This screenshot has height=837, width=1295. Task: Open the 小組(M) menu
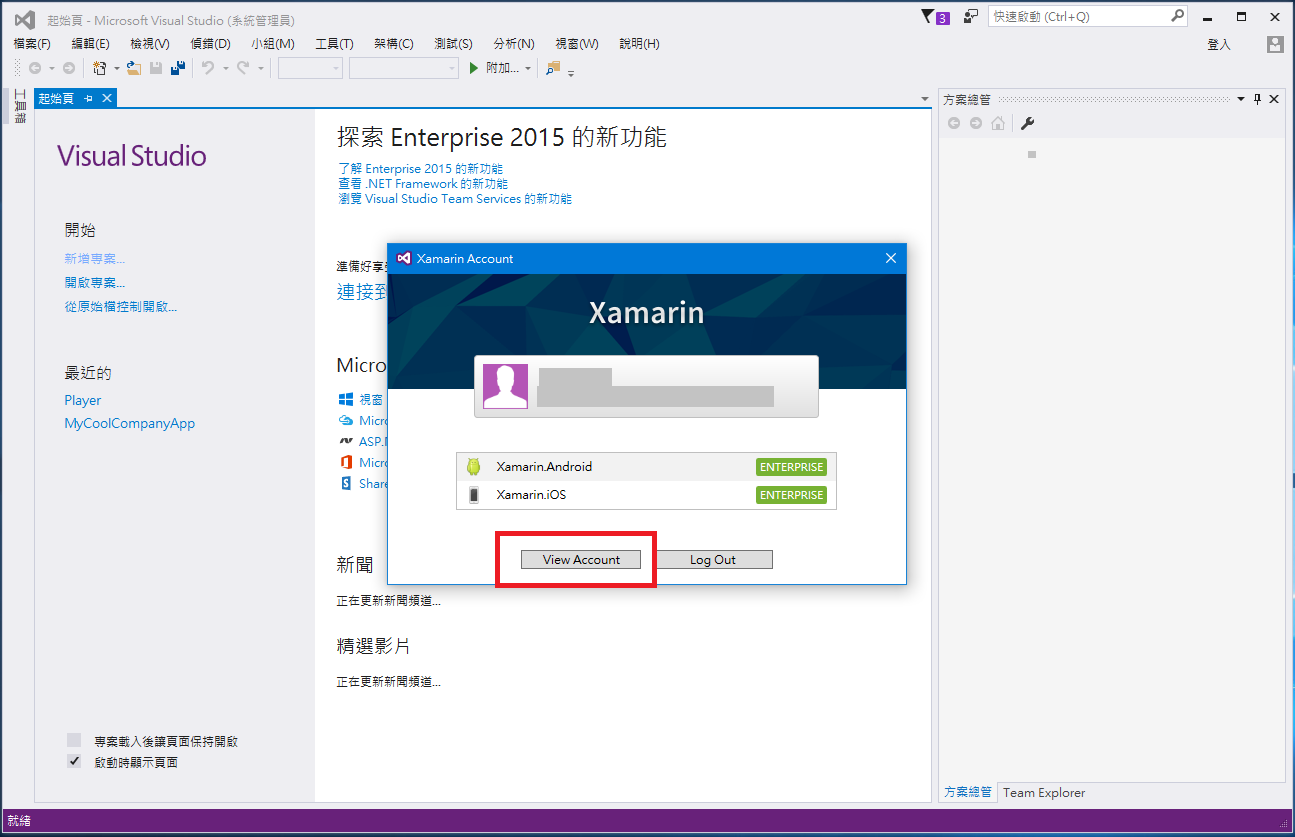pos(273,44)
